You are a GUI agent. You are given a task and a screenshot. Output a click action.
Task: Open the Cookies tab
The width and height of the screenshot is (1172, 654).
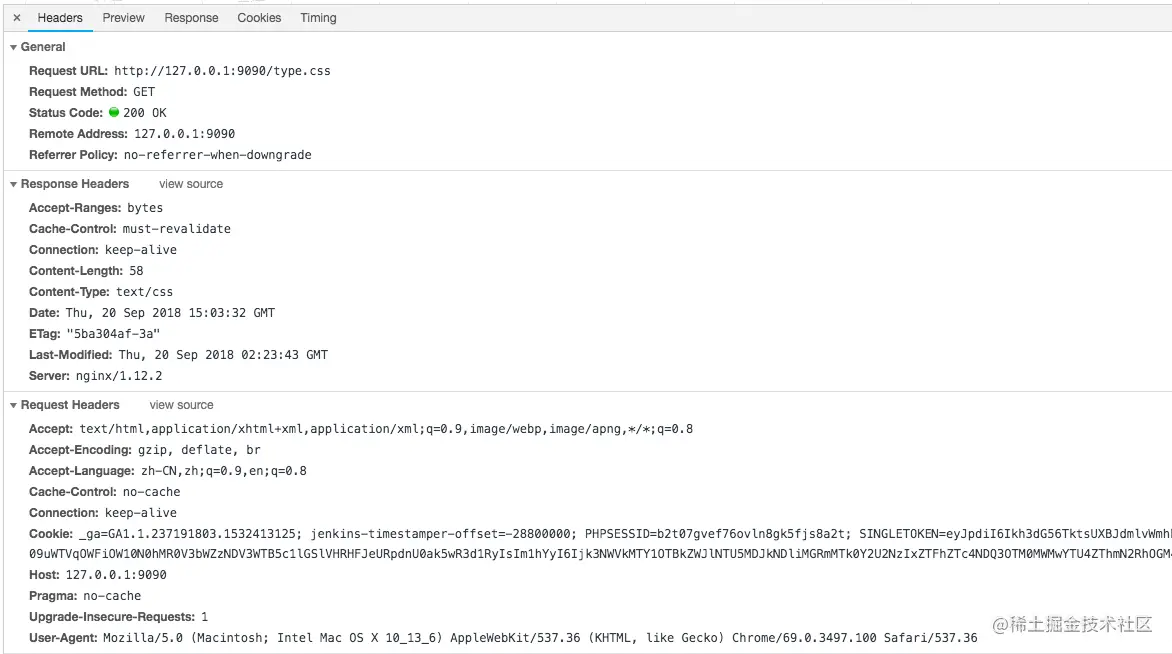tap(259, 18)
